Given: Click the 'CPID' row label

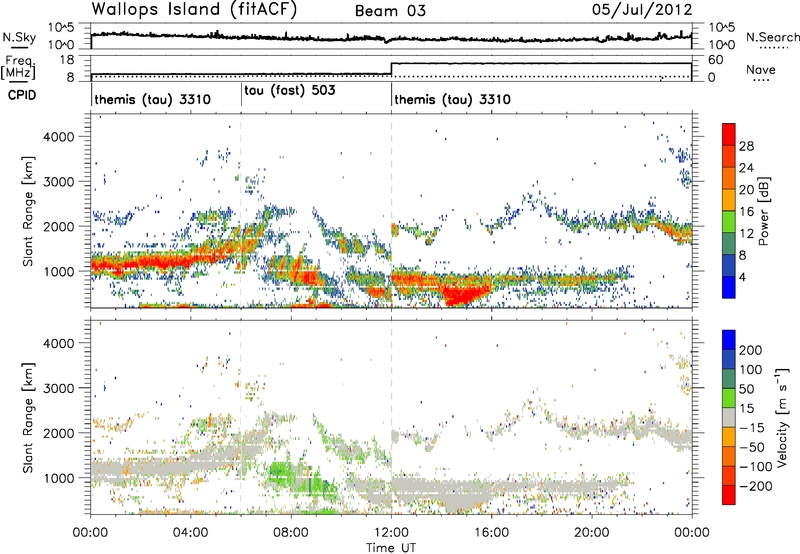Looking at the screenshot, I should click(x=22, y=95).
